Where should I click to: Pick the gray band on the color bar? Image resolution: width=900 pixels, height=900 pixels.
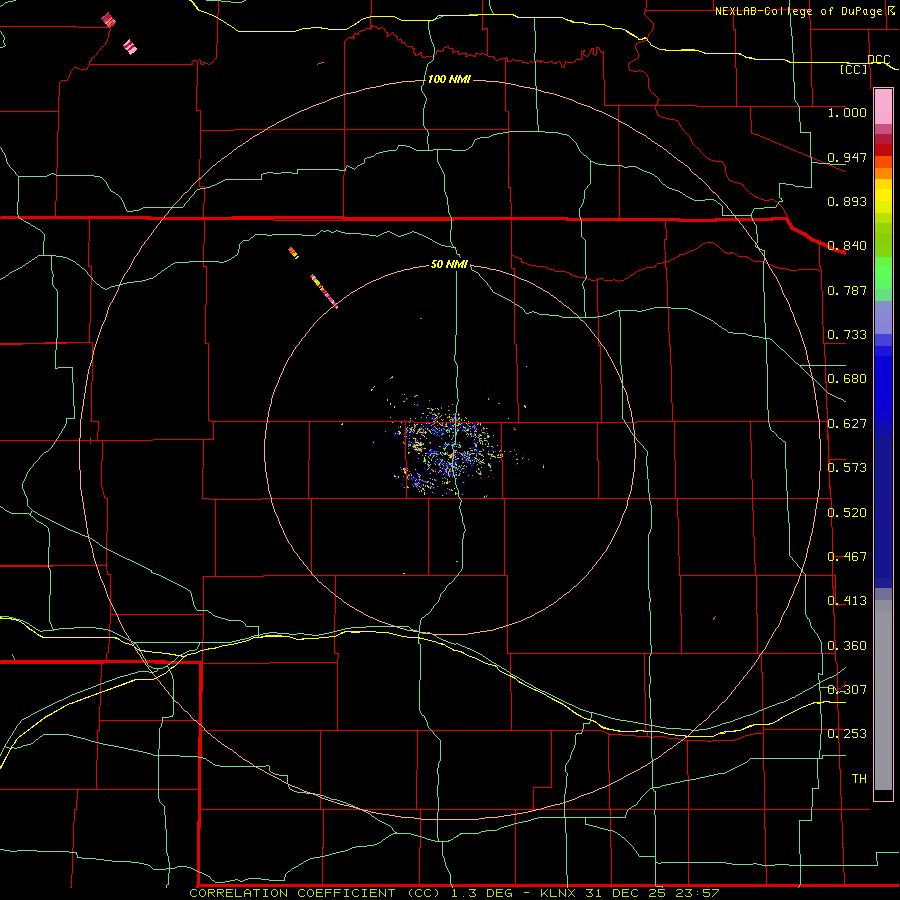(x=883, y=695)
